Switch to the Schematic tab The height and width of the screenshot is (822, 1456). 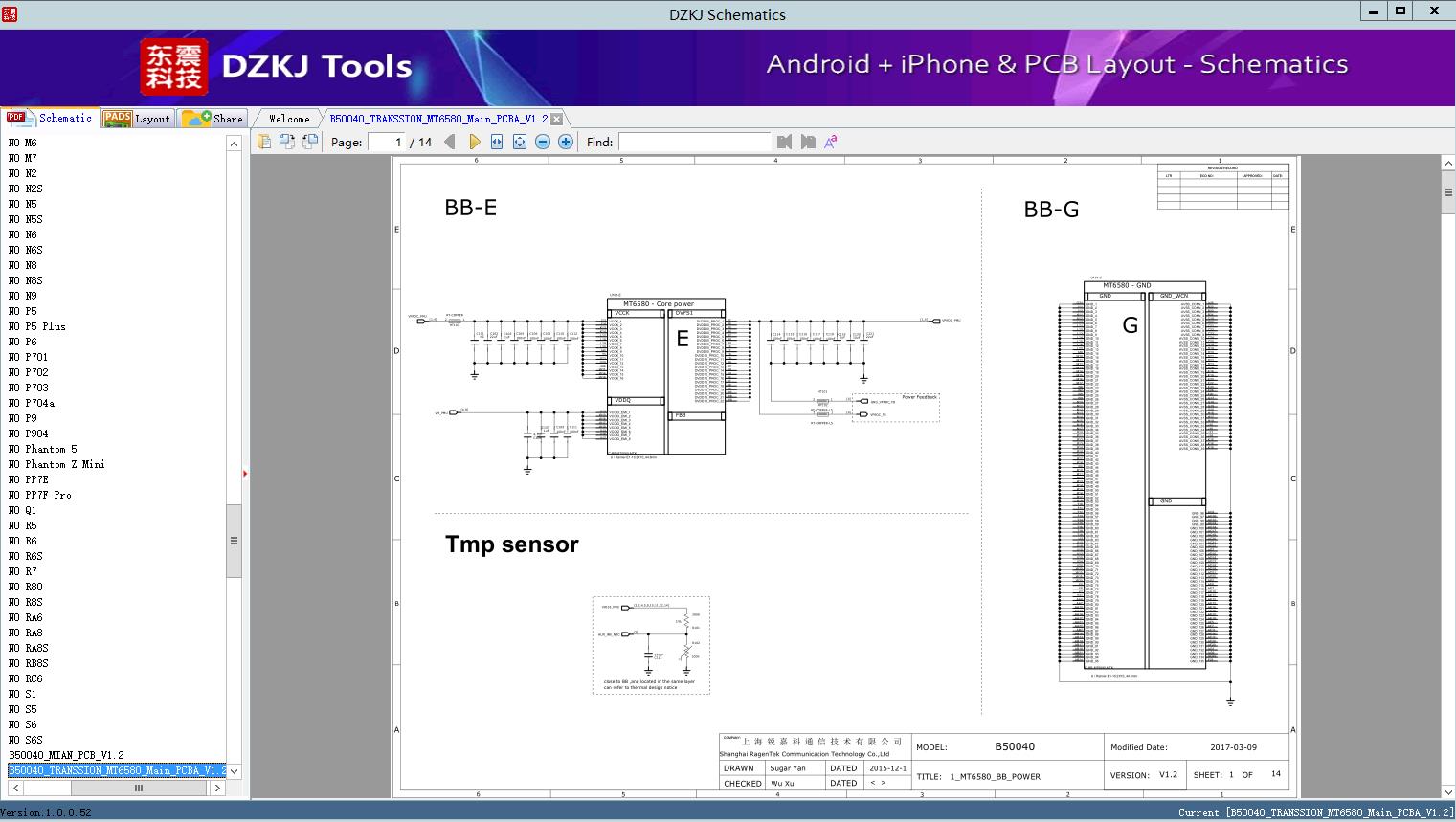(x=49, y=118)
